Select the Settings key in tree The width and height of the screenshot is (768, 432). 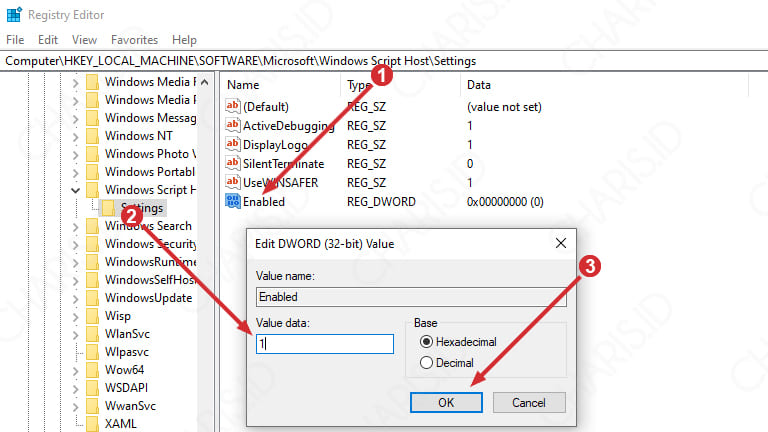tap(142, 208)
